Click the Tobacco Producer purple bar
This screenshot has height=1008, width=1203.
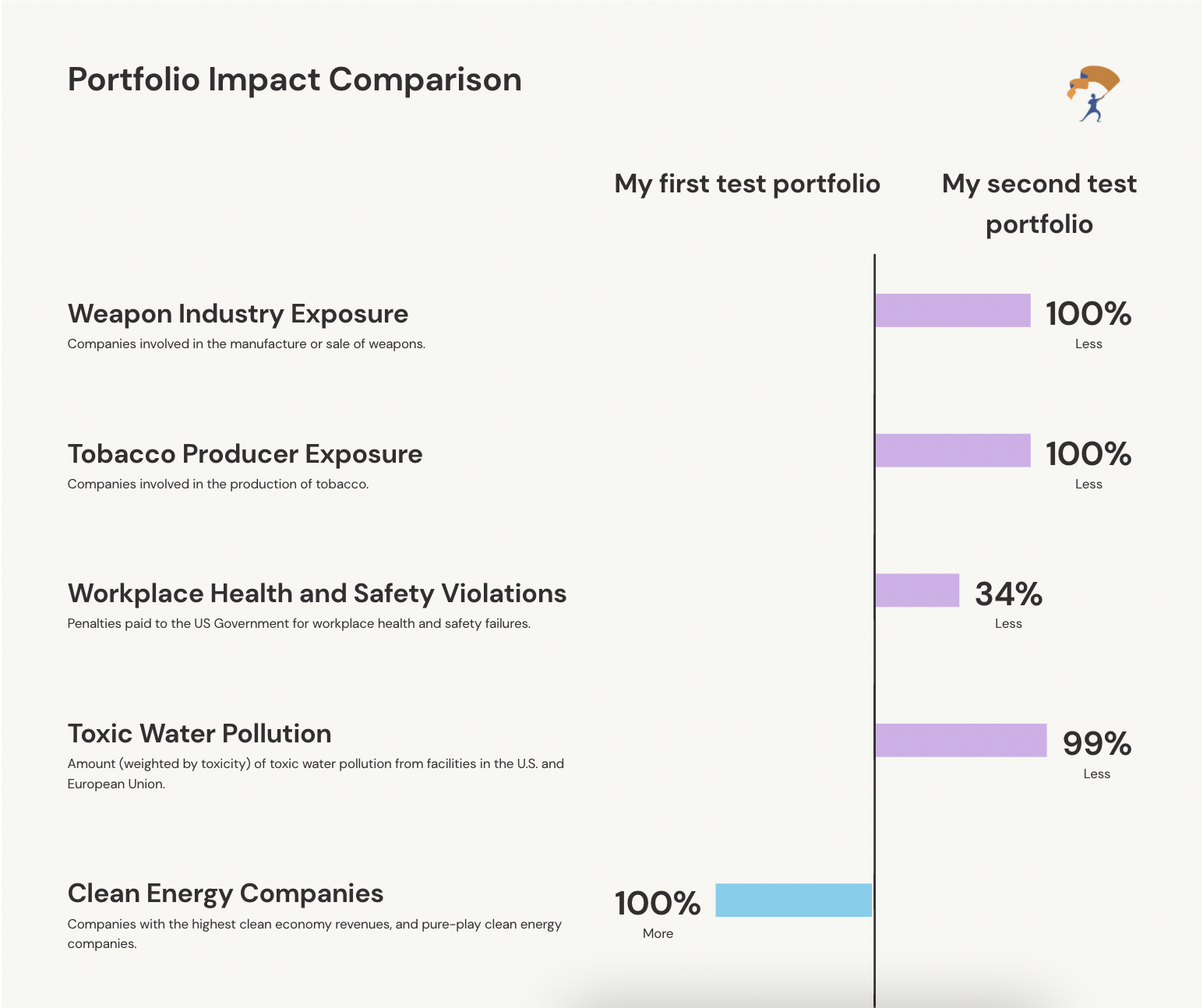(953, 450)
